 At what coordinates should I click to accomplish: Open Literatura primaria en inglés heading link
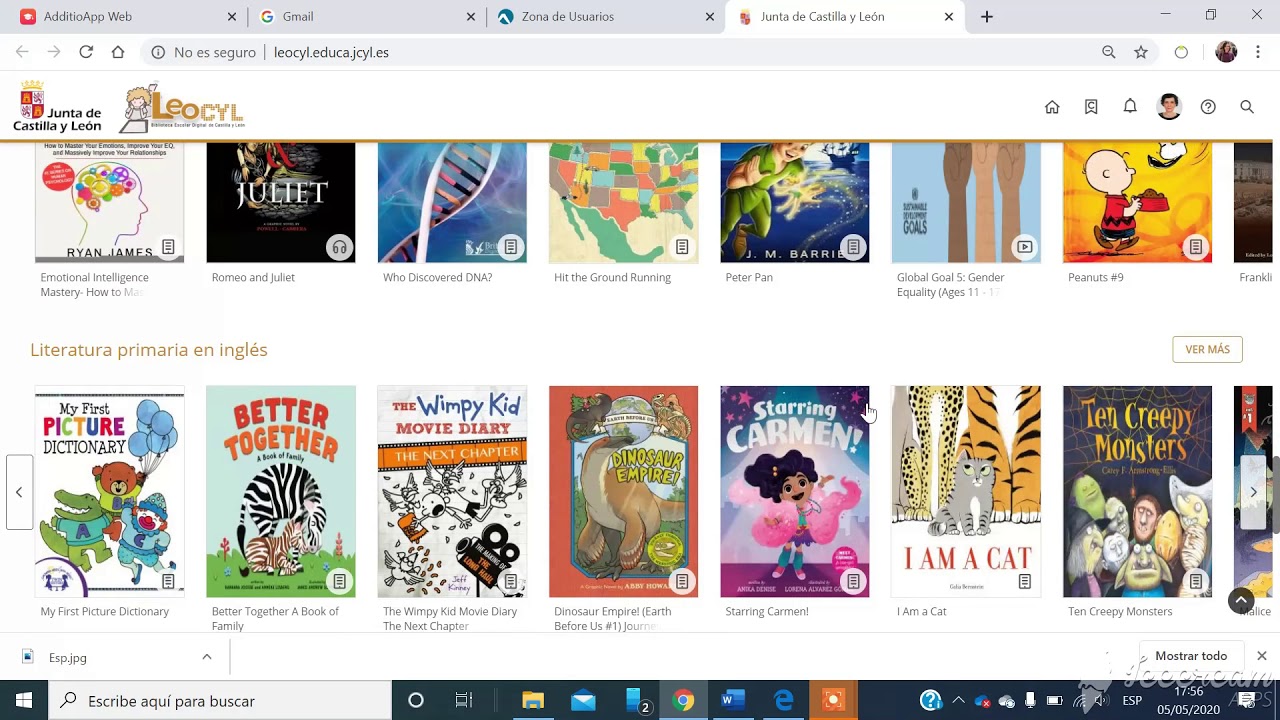149,349
